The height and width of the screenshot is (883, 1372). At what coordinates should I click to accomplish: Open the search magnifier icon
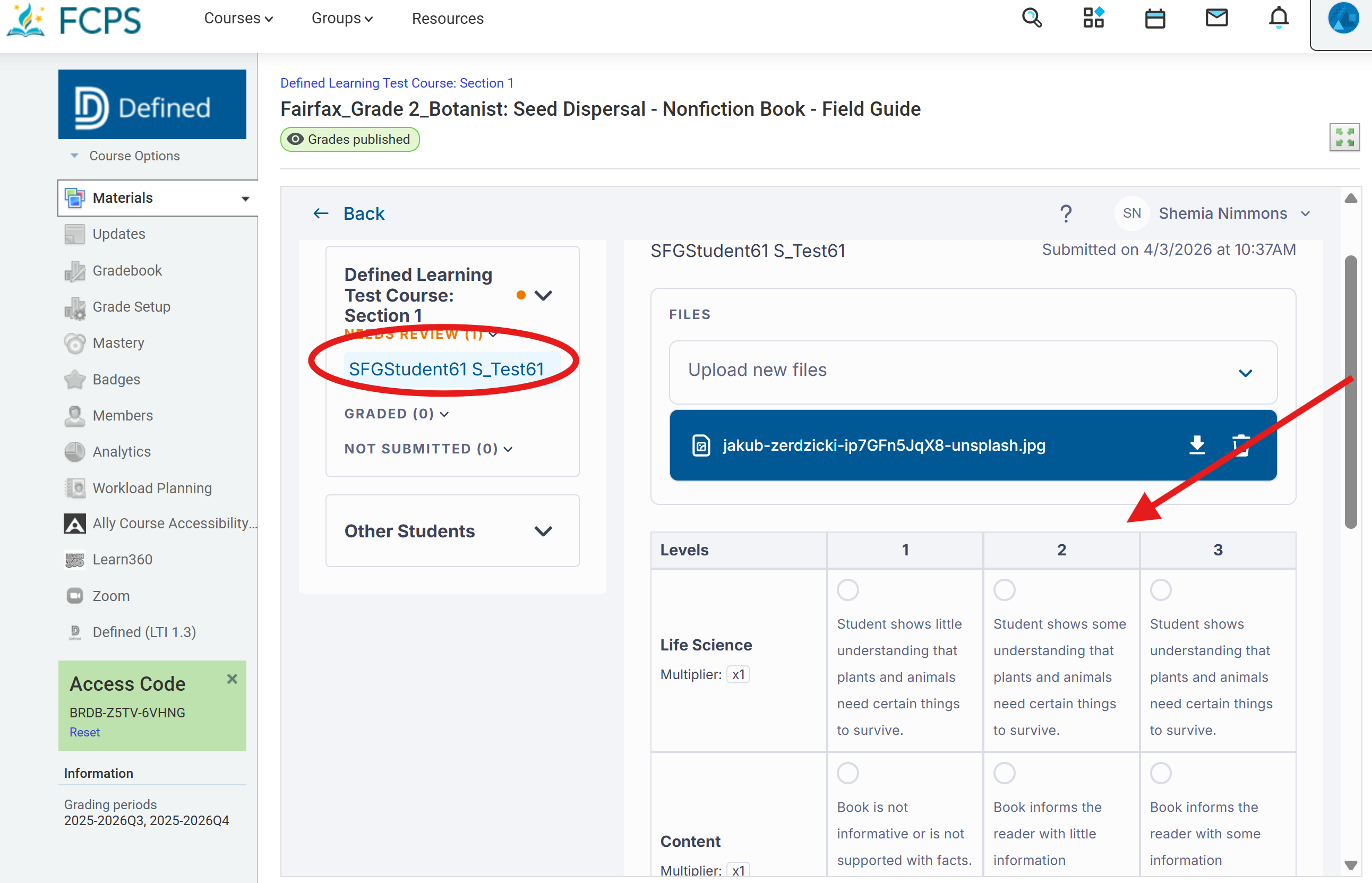click(1032, 19)
